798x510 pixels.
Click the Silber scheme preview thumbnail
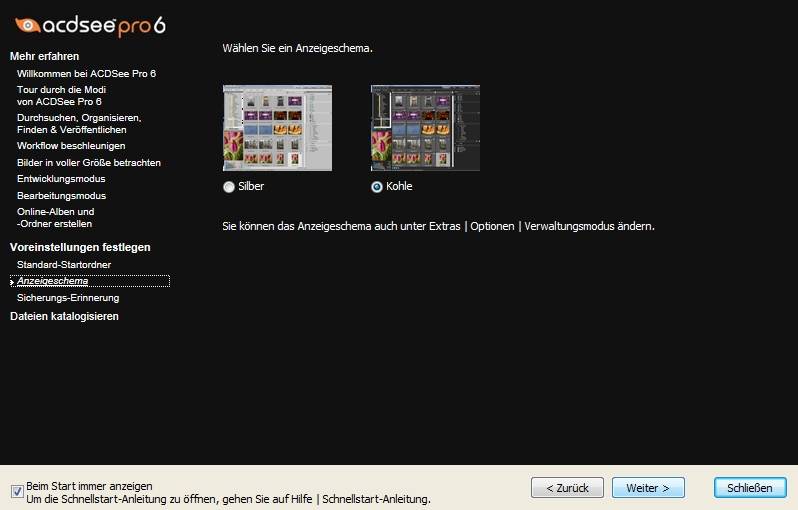coord(277,128)
